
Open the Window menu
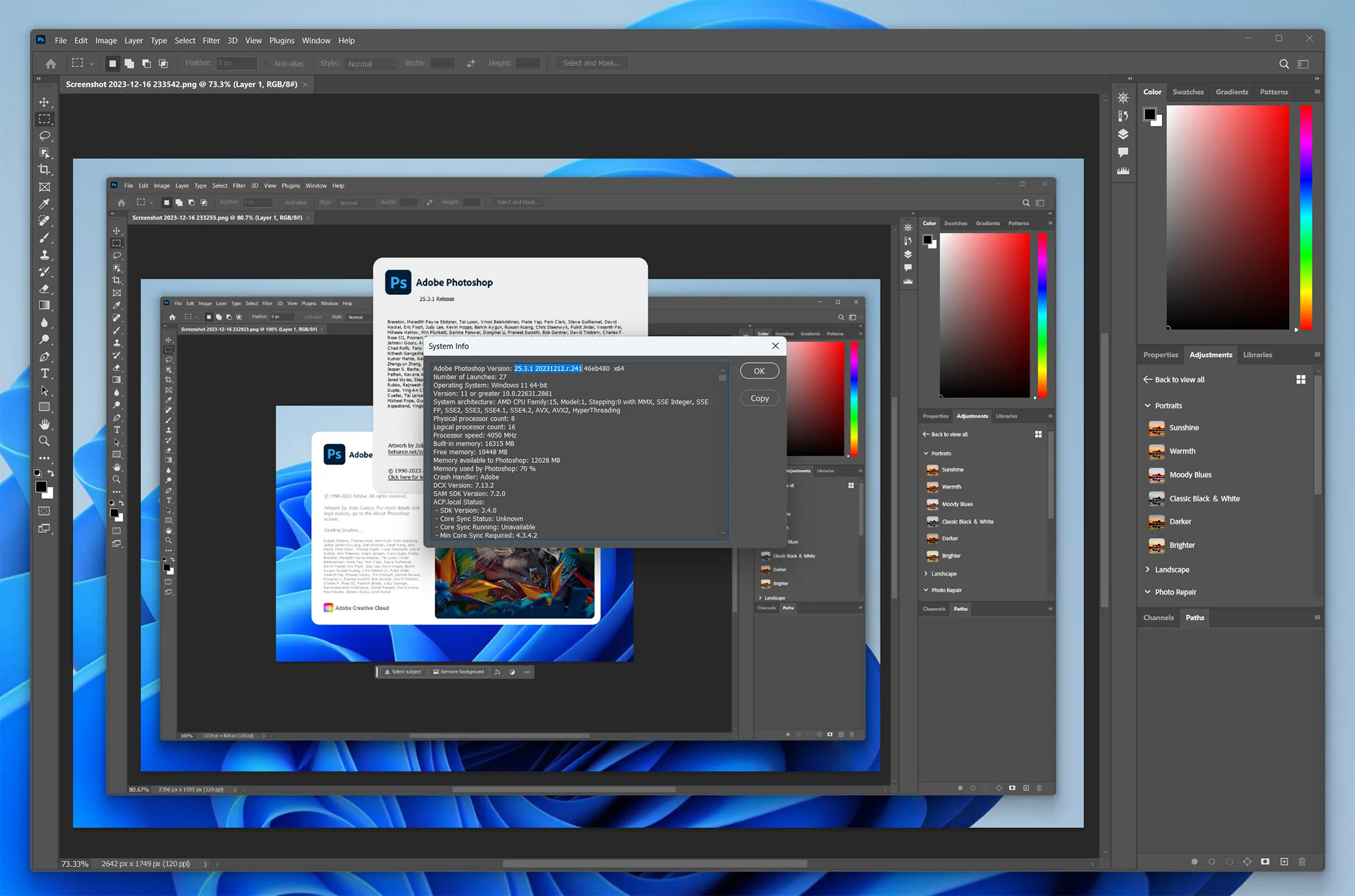(316, 40)
